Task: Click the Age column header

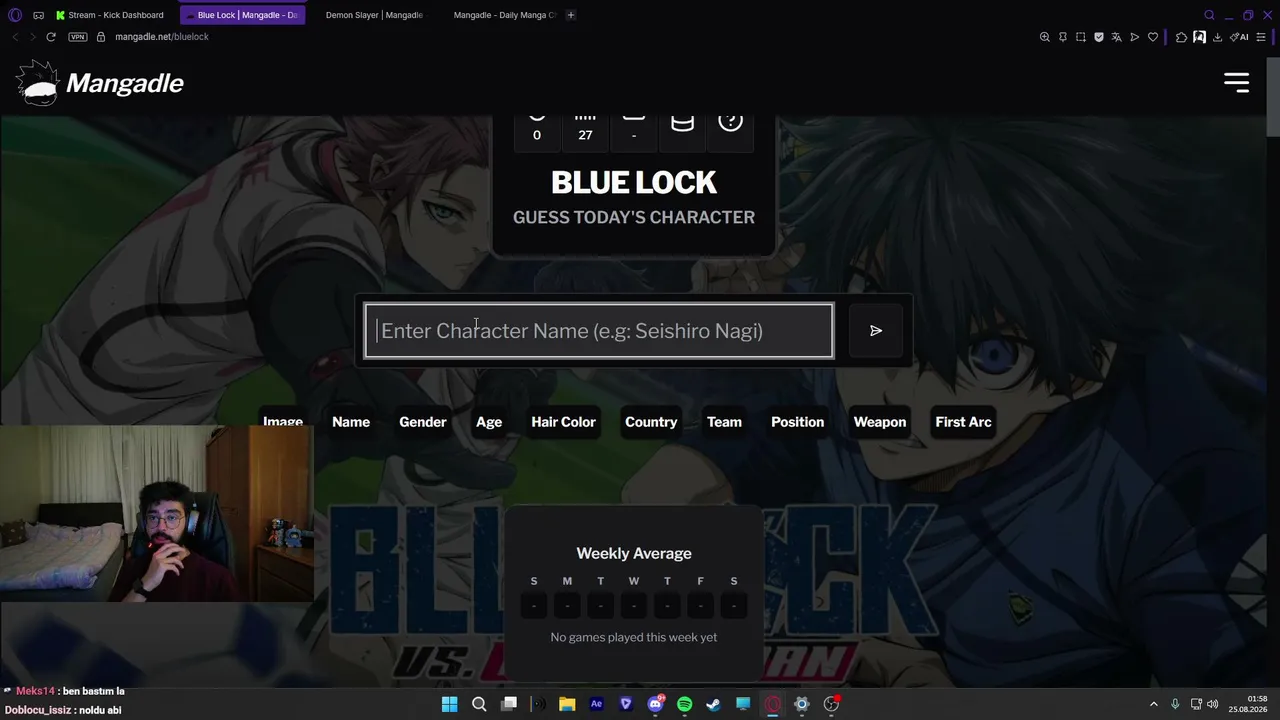Action: pyautogui.click(x=489, y=422)
